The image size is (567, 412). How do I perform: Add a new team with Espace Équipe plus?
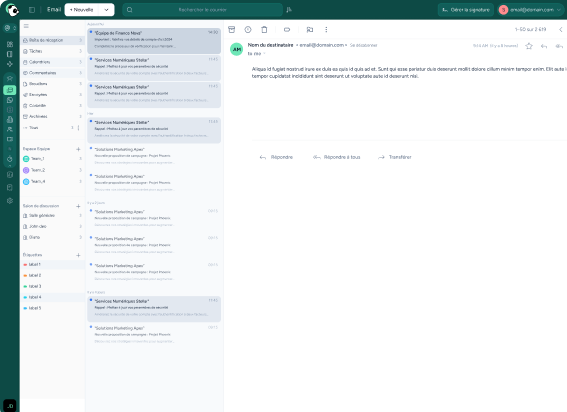tap(78, 149)
